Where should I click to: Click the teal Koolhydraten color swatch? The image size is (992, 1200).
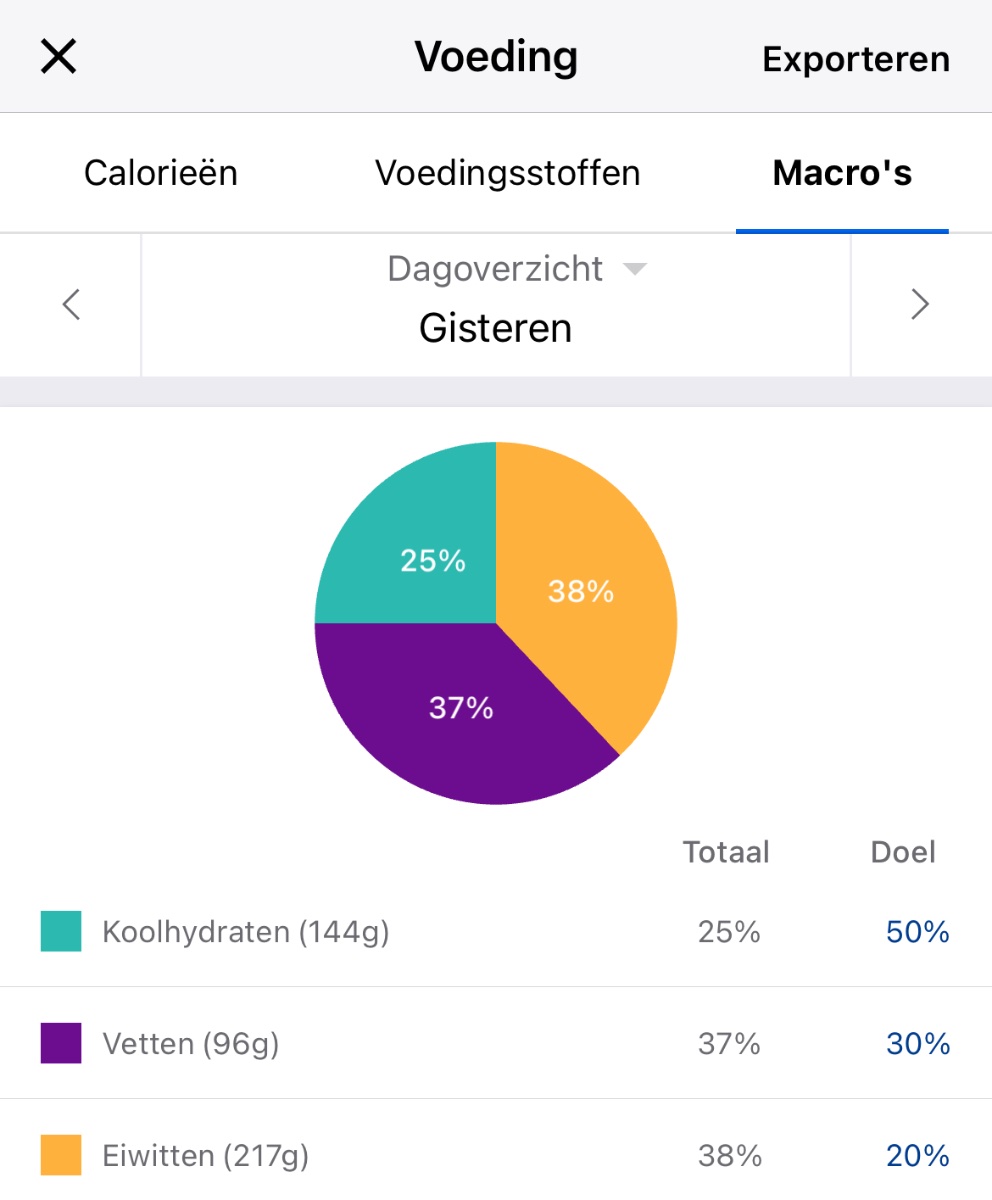61,932
